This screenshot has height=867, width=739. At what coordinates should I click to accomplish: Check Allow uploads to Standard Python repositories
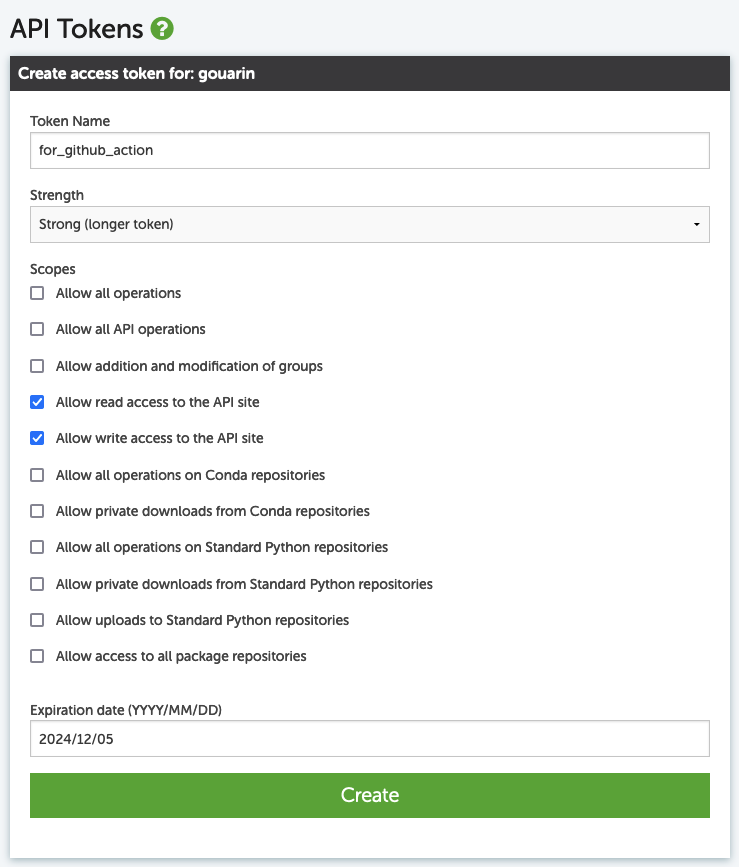tap(37, 620)
